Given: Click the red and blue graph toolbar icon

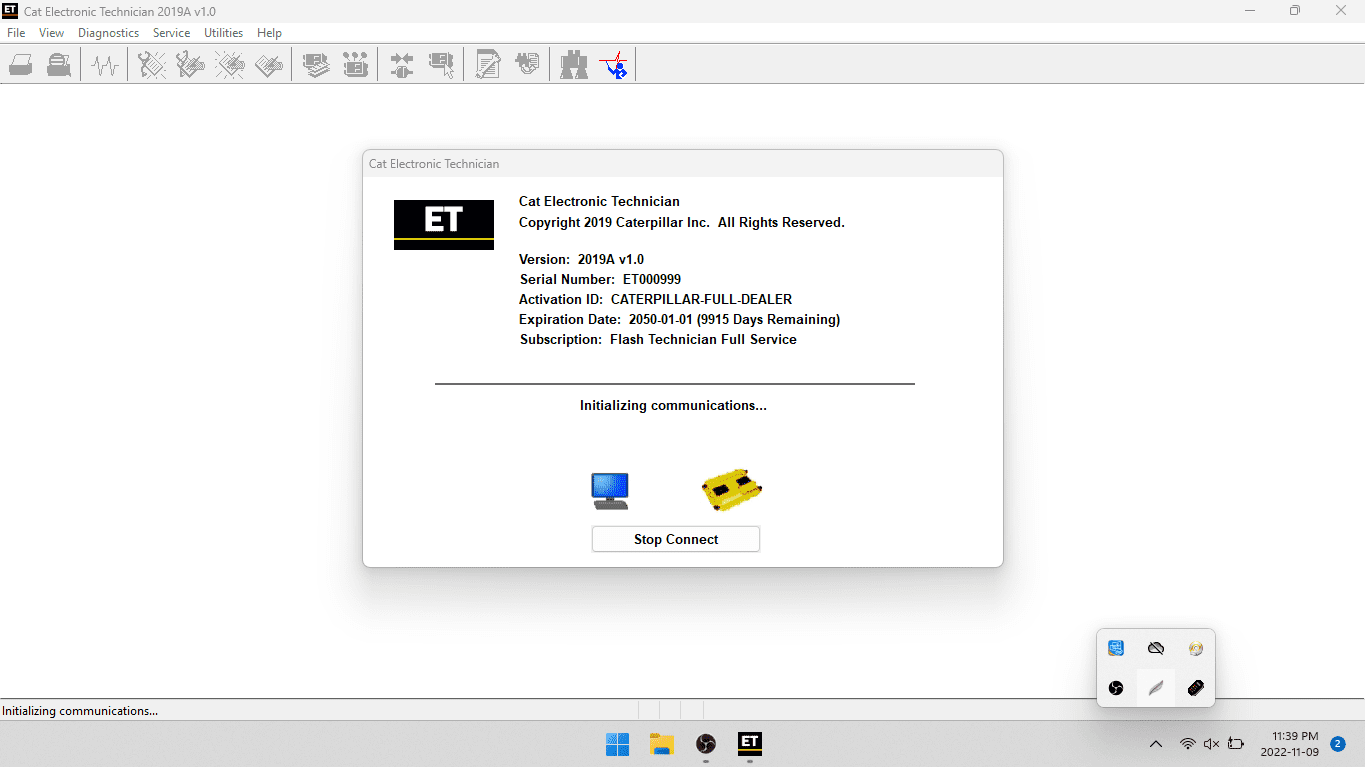Looking at the screenshot, I should [x=614, y=66].
